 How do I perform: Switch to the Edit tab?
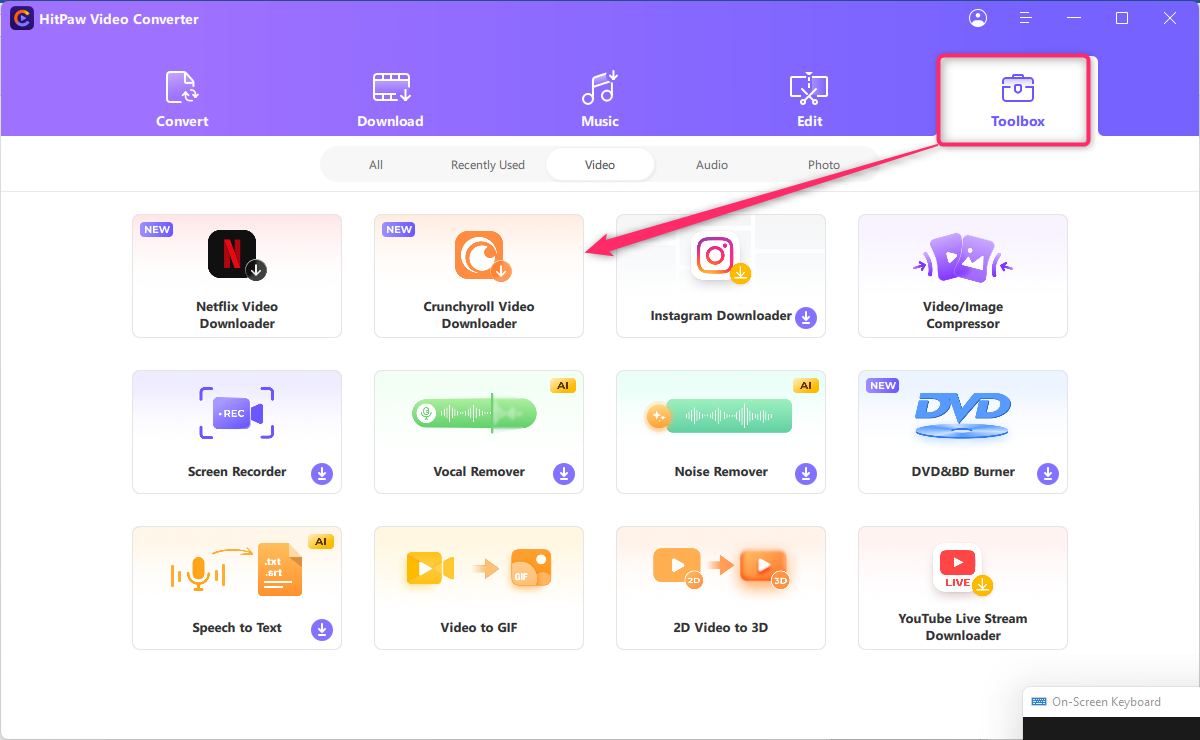(809, 100)
